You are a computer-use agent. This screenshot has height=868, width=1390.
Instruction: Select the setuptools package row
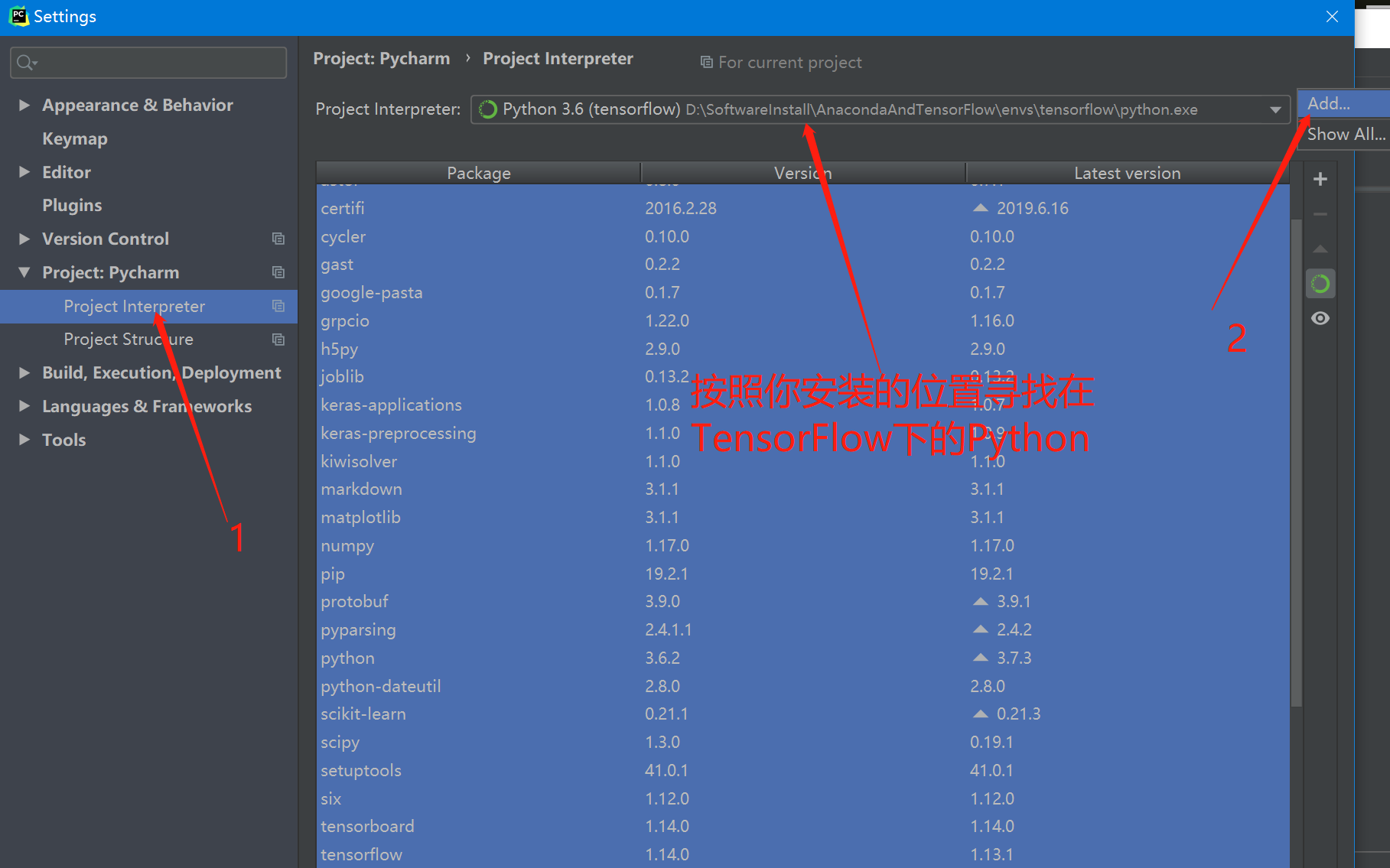point(802,770)
